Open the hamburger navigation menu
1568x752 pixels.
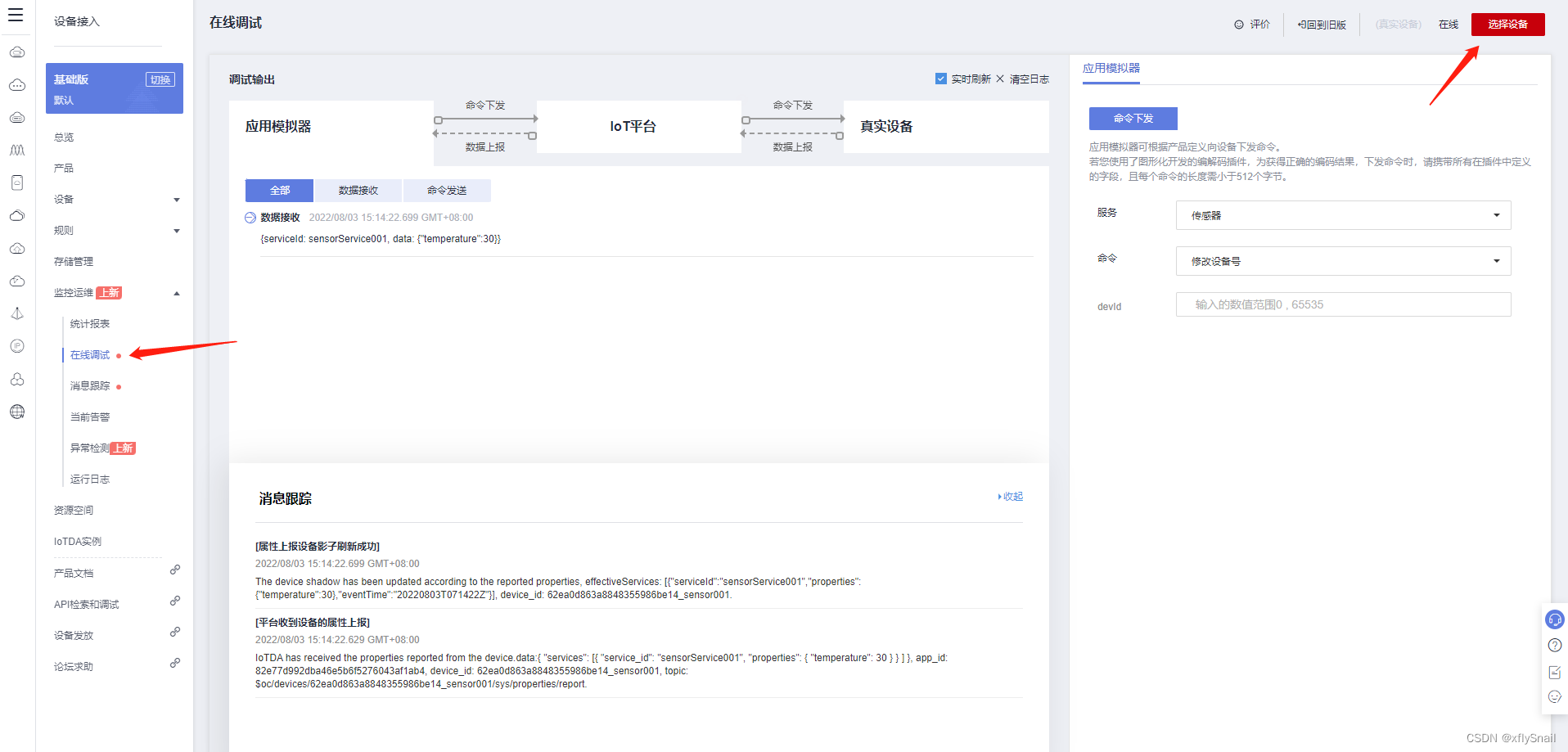(x=16, y=15)
